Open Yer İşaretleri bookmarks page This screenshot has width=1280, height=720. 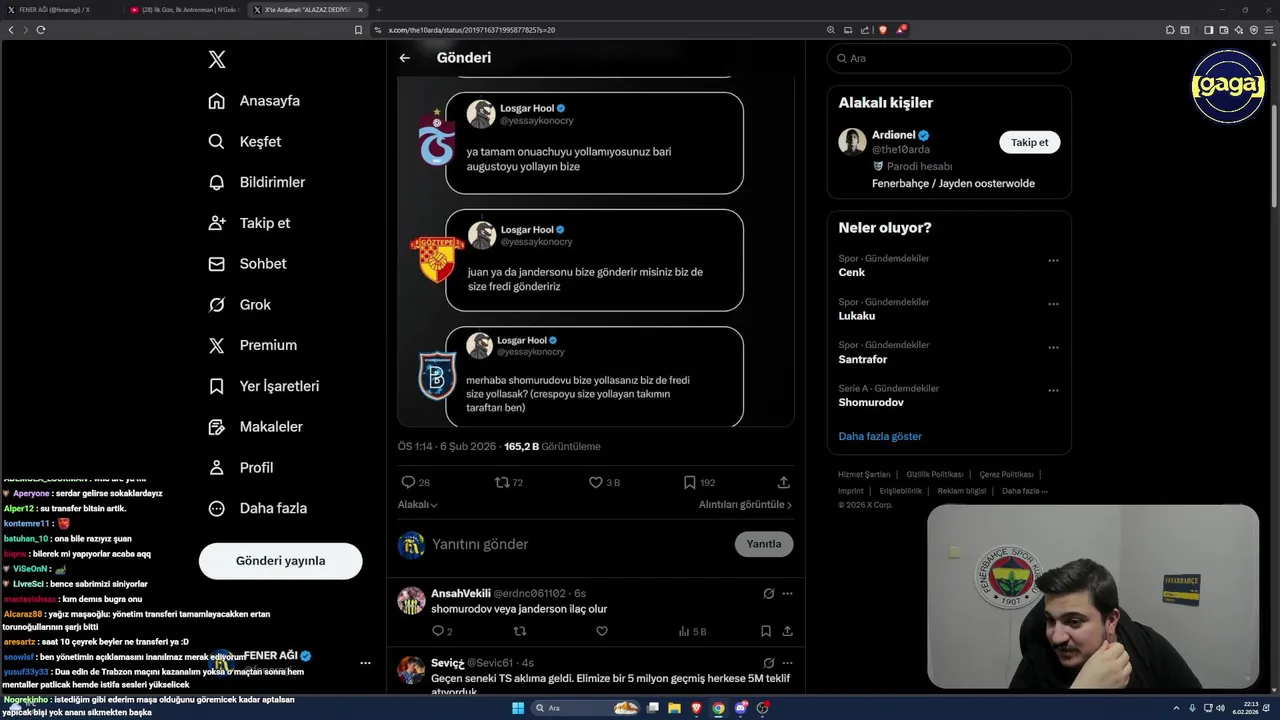[x=264, y=386]
